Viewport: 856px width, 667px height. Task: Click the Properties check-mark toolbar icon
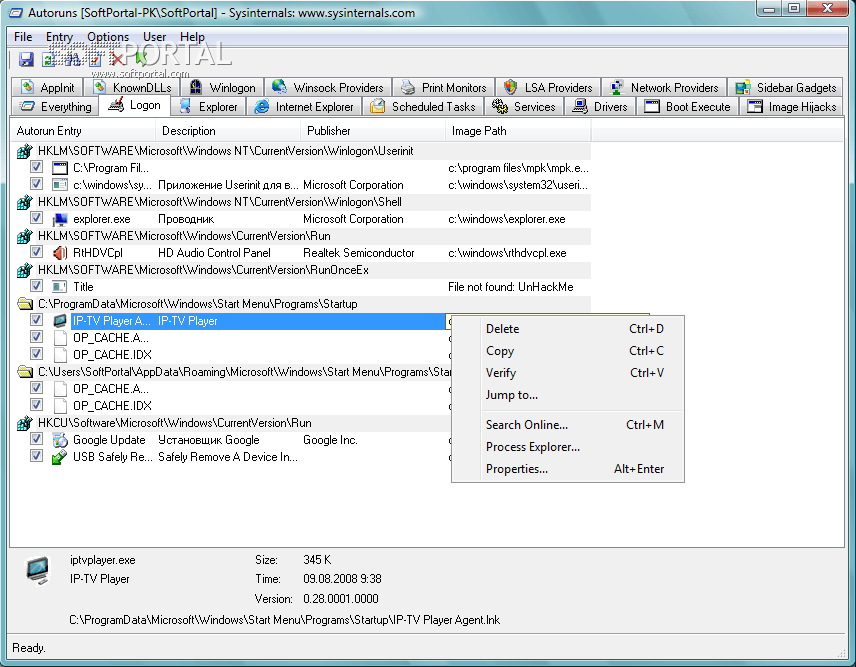[94, 59]
